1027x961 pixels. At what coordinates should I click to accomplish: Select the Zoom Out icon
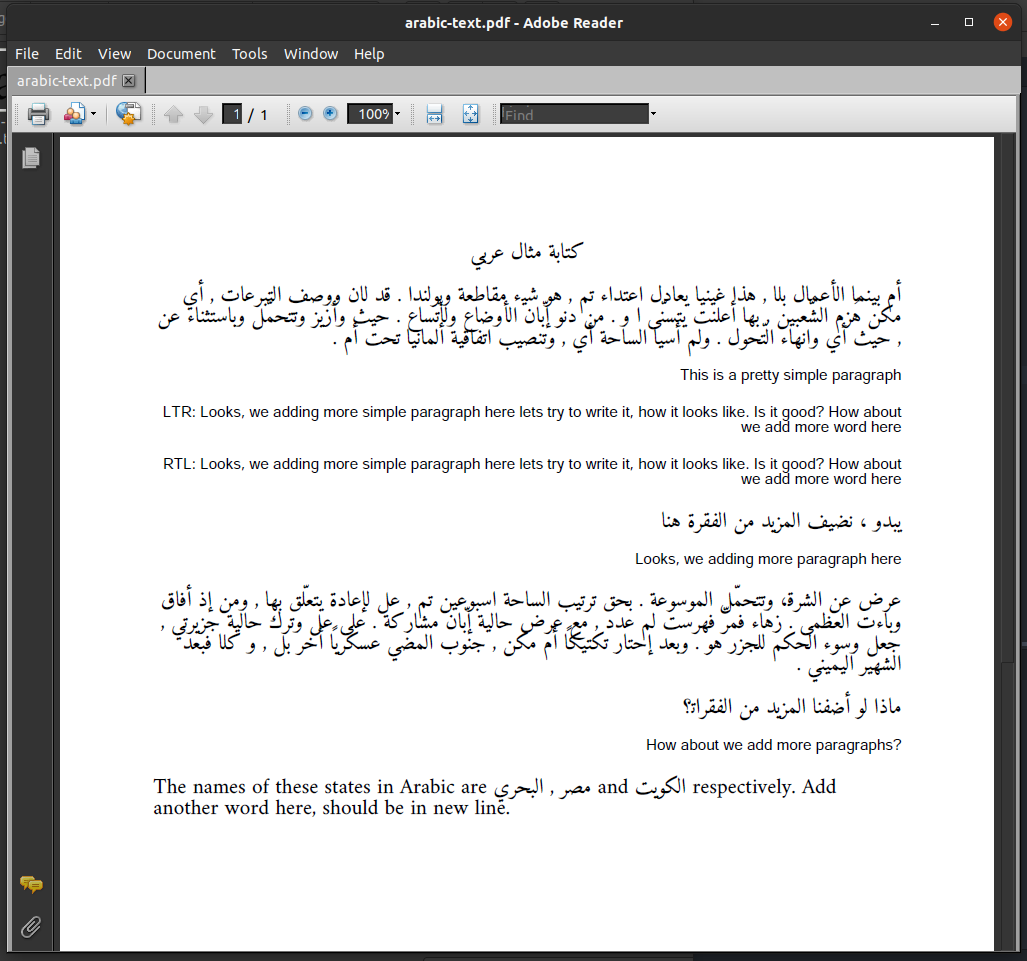(304, 113)
